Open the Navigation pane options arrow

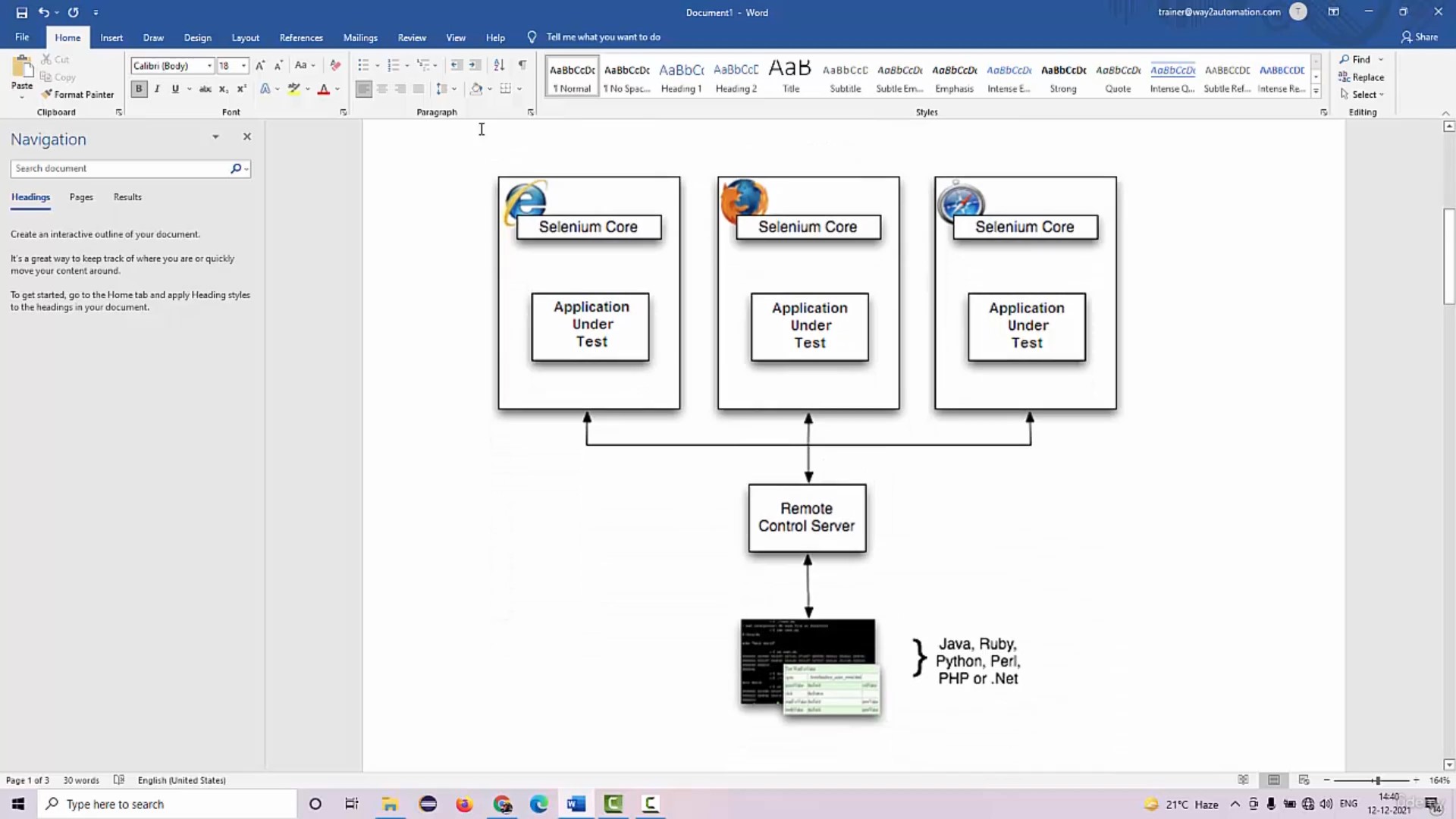click(x=215, y=136)
